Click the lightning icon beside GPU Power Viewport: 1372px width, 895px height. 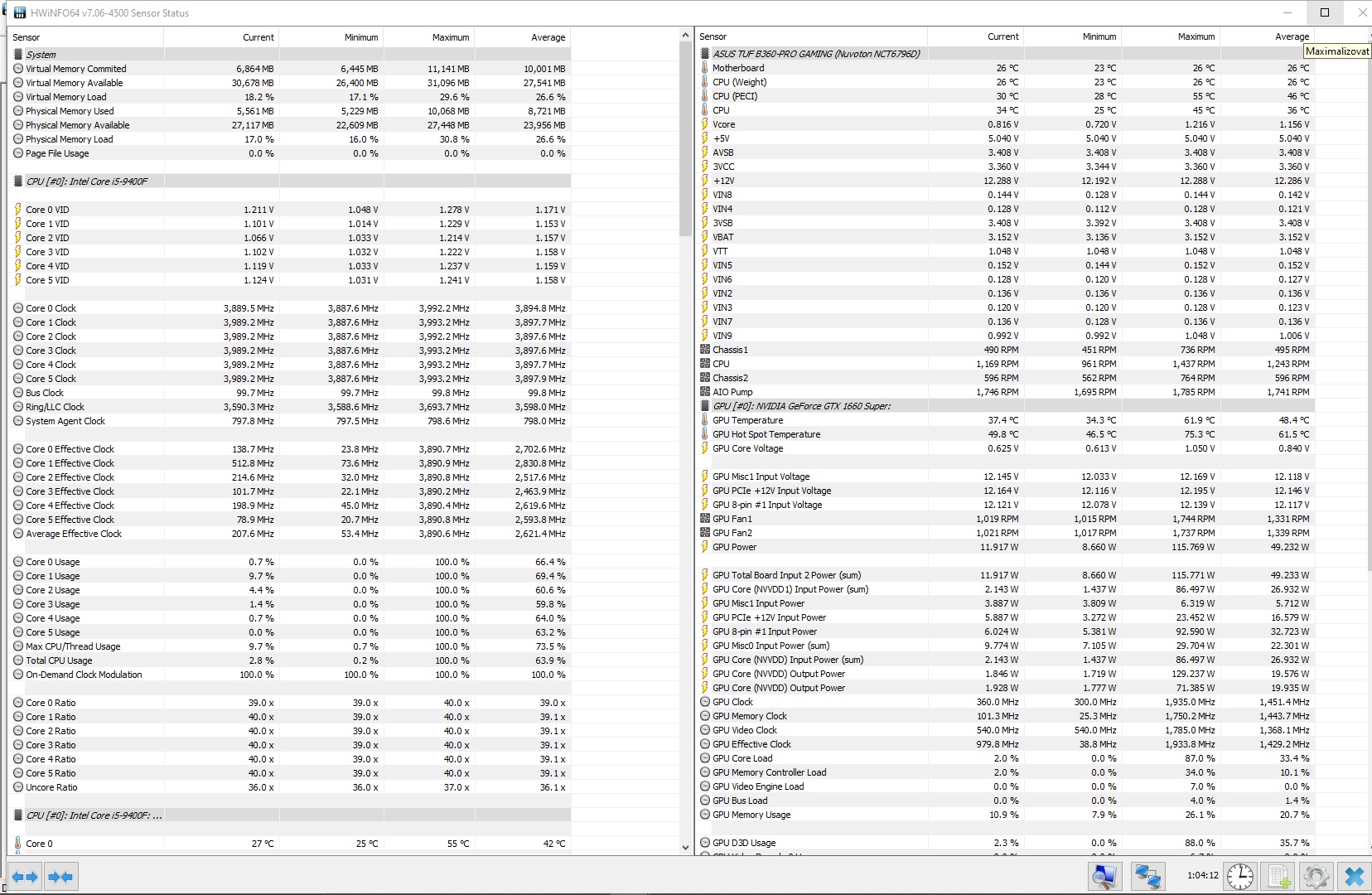coord(705,547)
